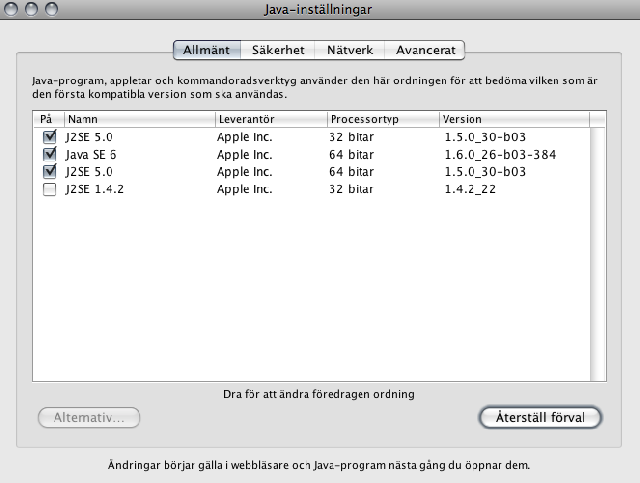Image resolution: width=640 pixels, height=483 pixels.
Task: Click Apple Inc. in Java SE 6 row
Action: tap(244, 155)
